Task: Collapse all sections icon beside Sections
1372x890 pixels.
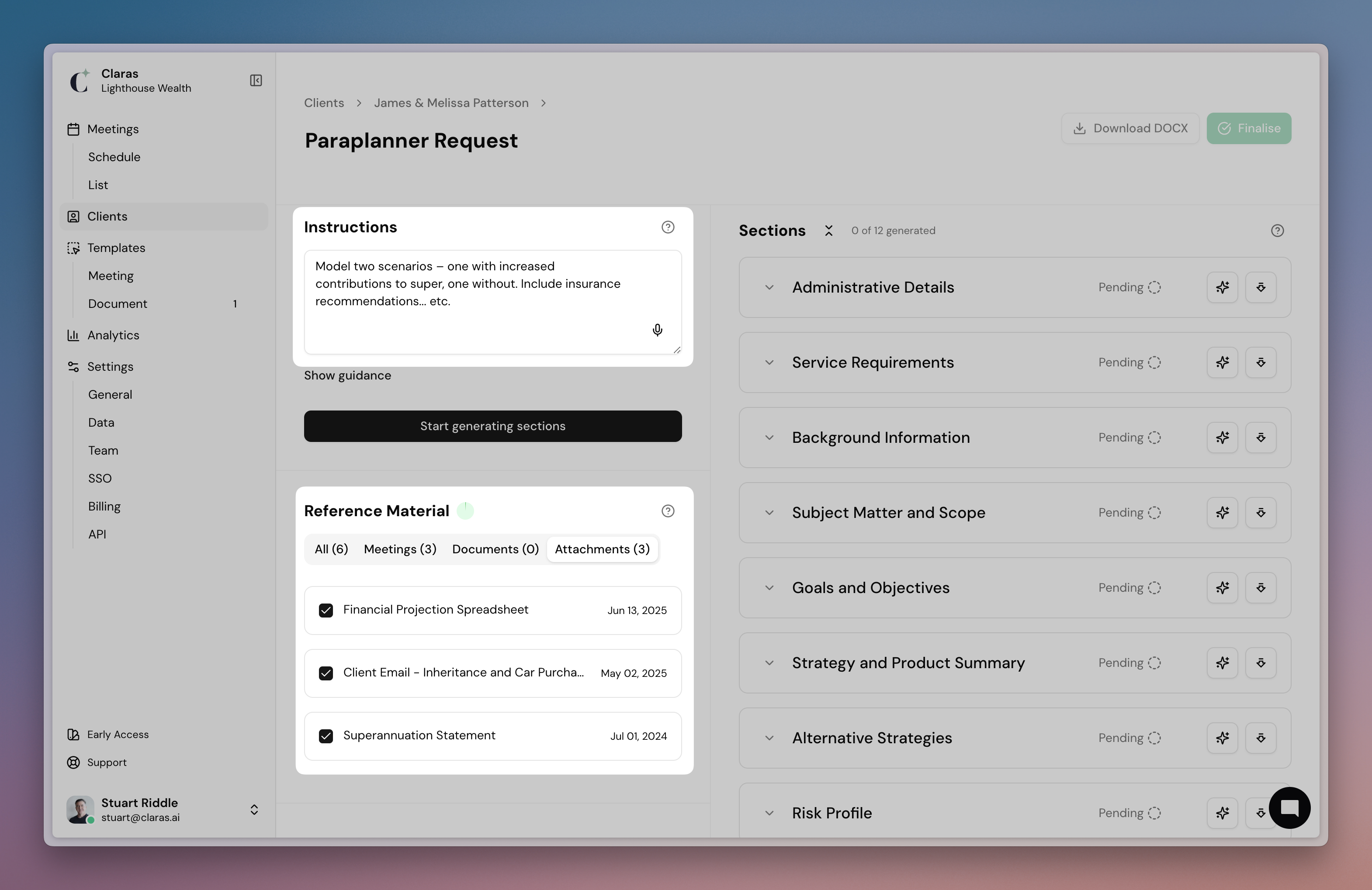Action: [828, 231]
